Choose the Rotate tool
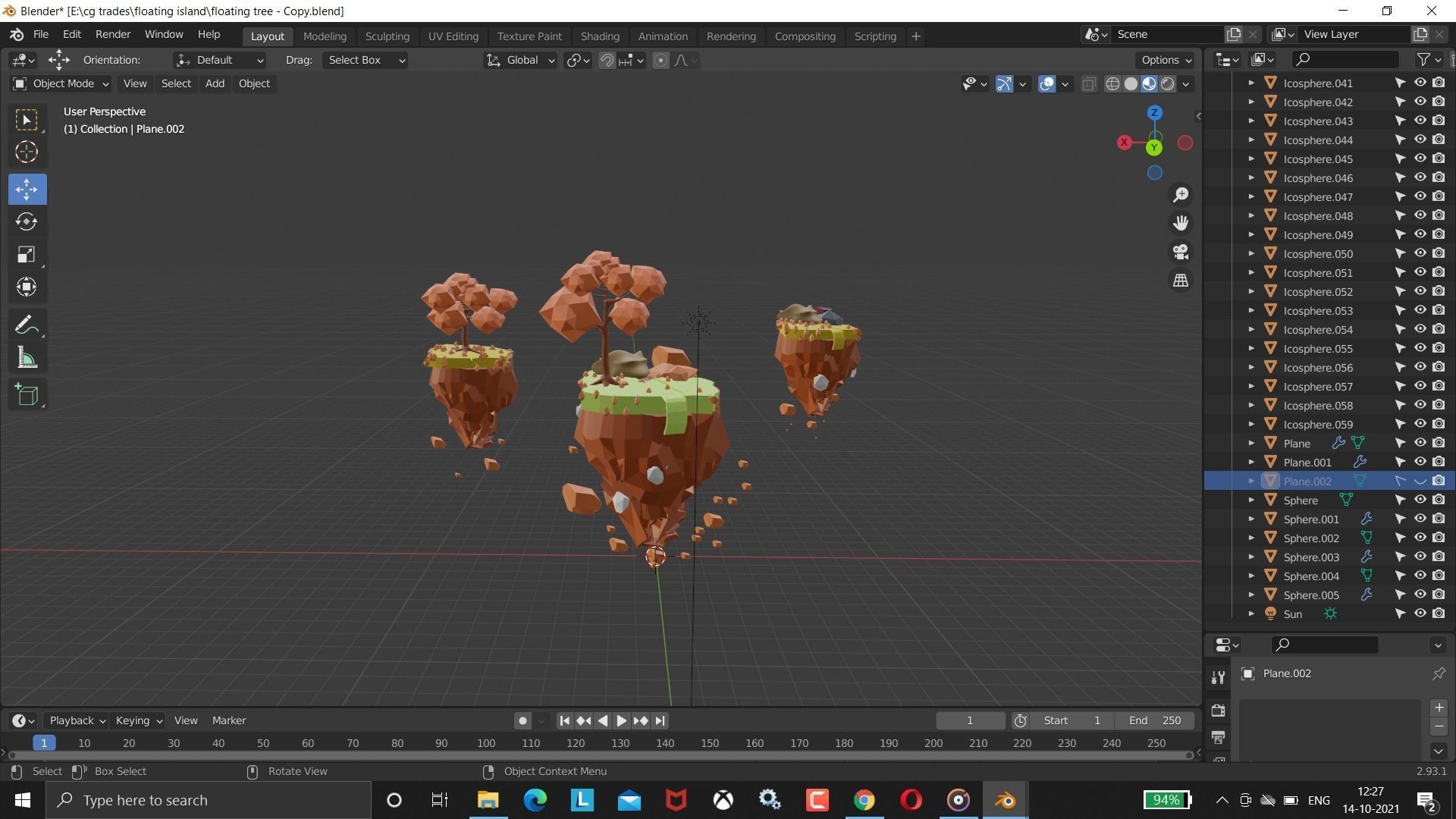The height and width of the screenshot is (819, 1456). [27, 221]
